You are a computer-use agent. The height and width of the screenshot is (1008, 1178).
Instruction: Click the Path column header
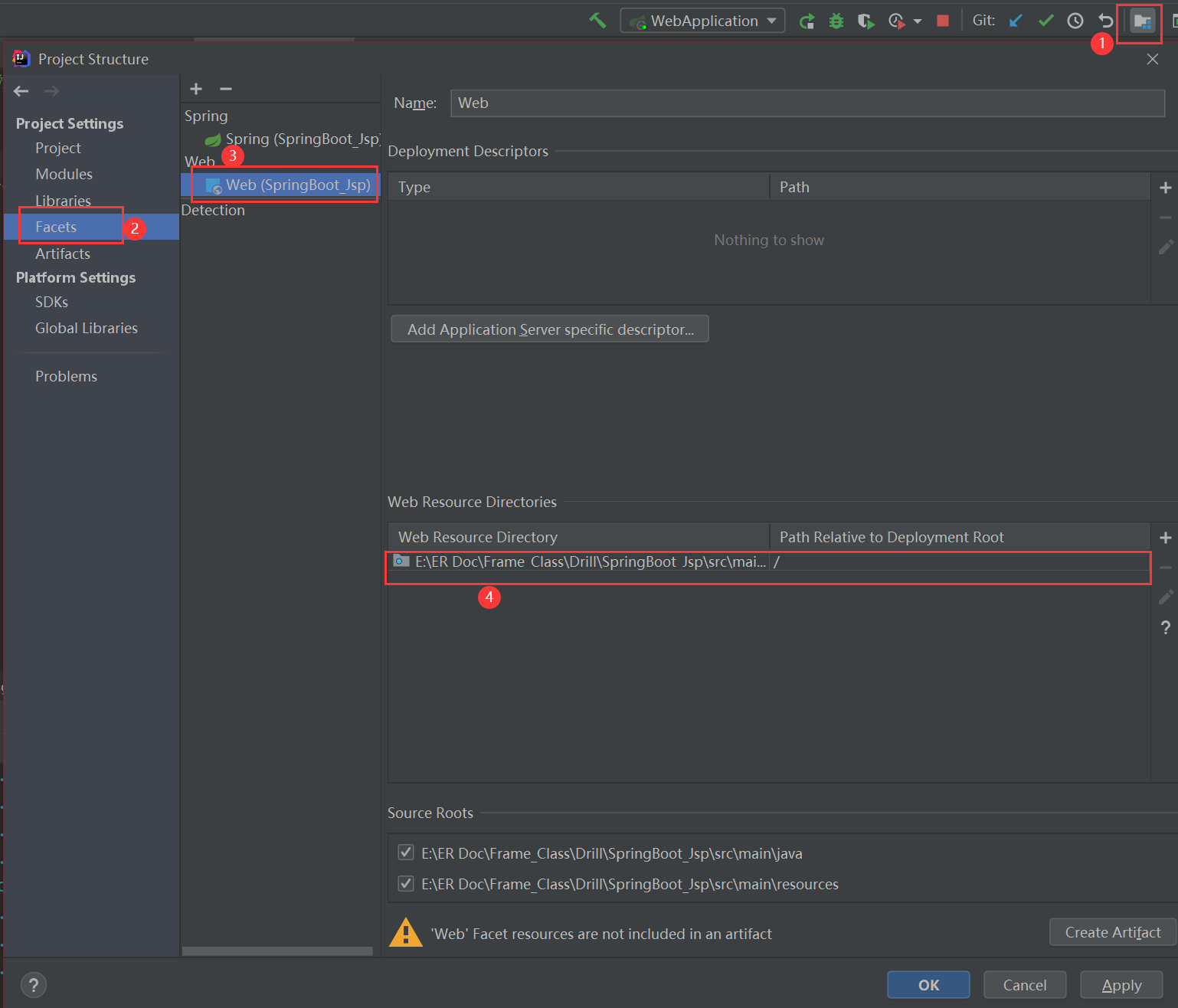tap(960, 187)
